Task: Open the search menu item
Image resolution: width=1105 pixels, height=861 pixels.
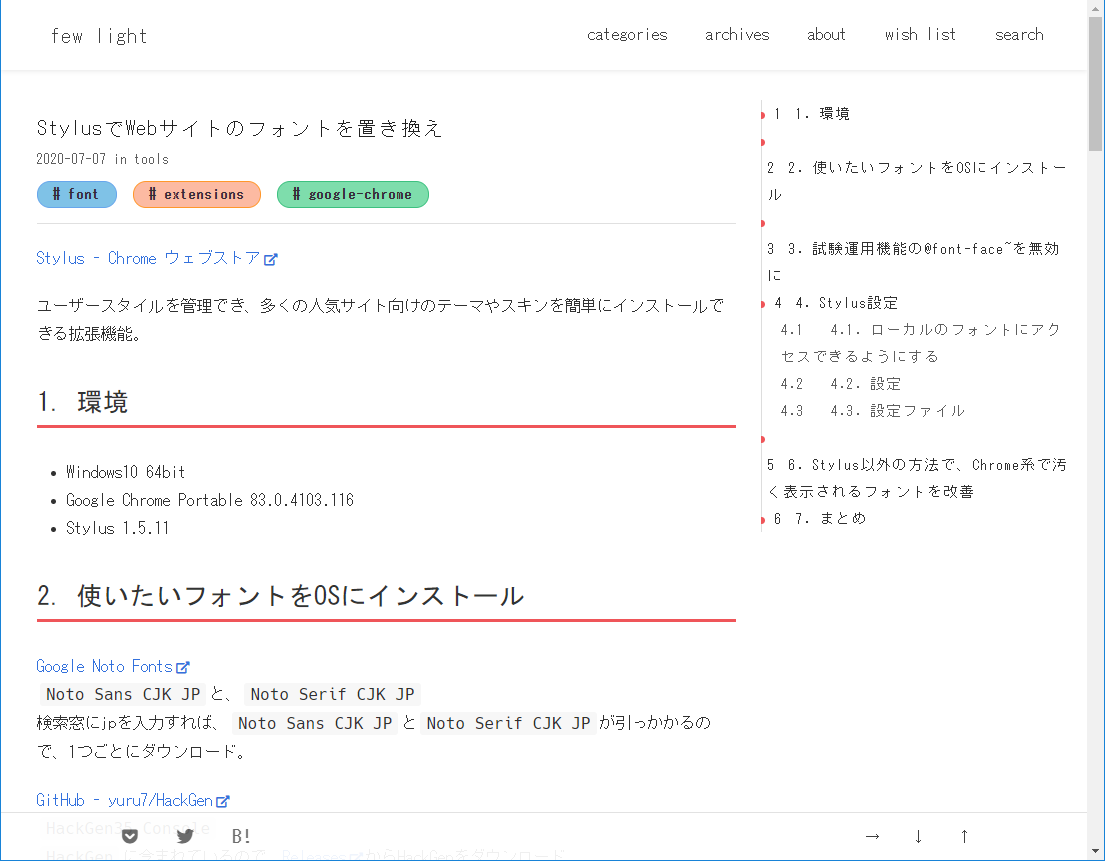Action: coord(1019,35)
